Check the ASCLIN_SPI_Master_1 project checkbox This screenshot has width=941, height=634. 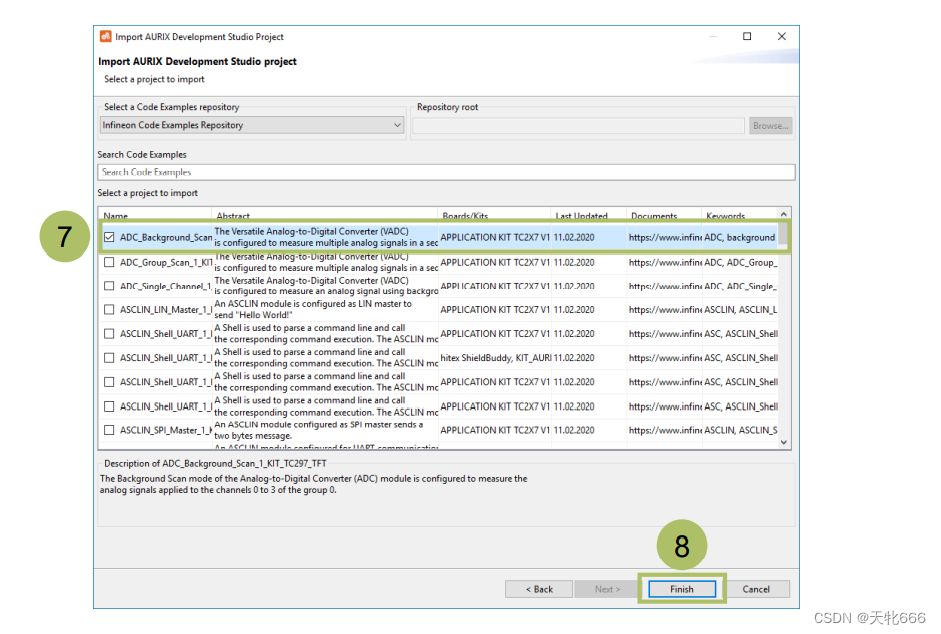[x=109, y=430]
